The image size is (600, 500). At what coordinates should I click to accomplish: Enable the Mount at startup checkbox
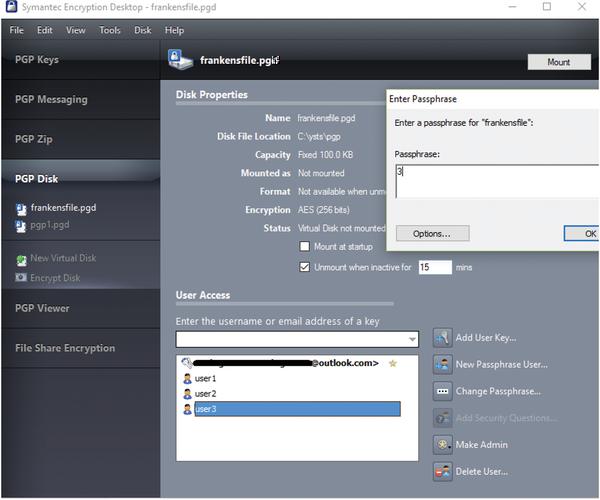305,246
